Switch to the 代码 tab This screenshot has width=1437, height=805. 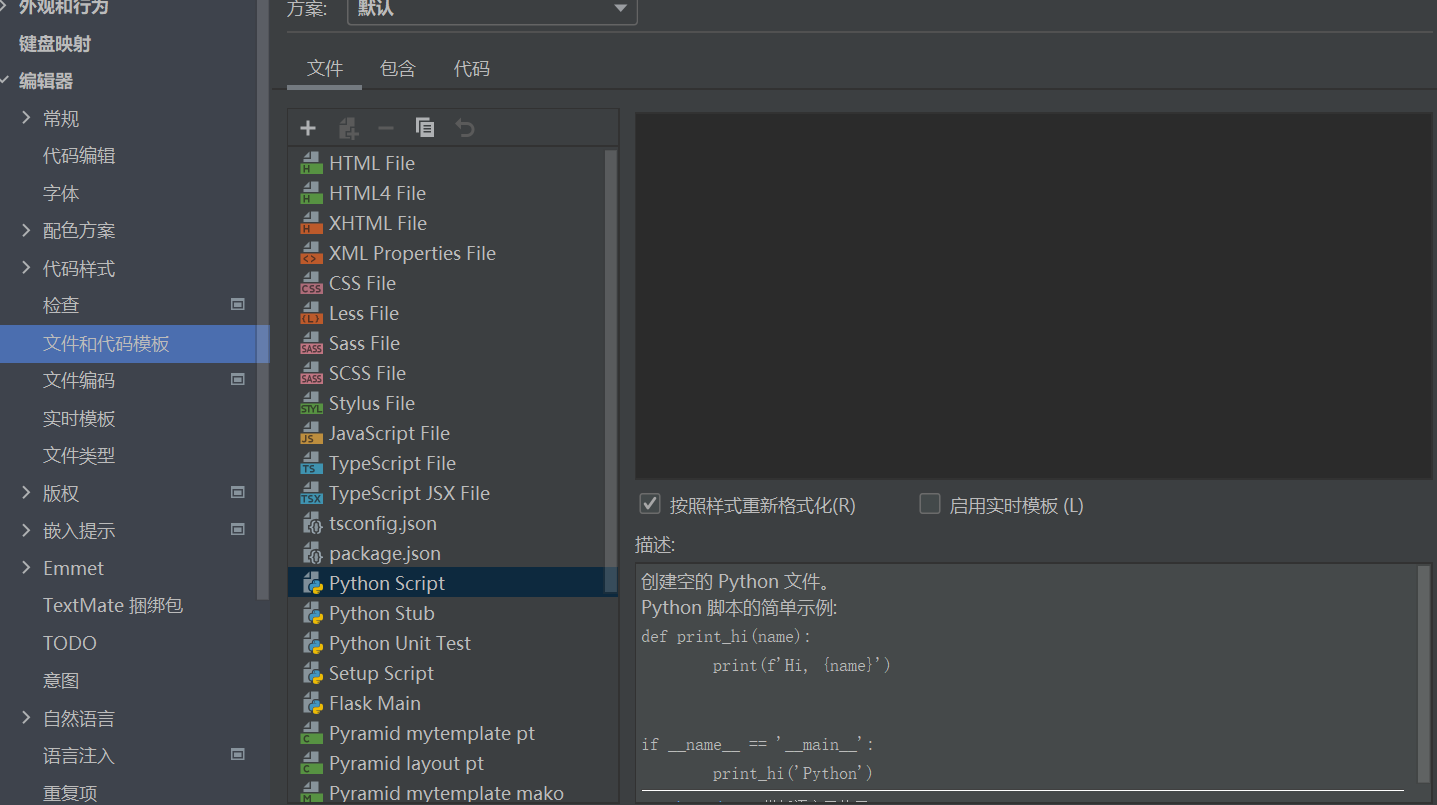(471, 68)
